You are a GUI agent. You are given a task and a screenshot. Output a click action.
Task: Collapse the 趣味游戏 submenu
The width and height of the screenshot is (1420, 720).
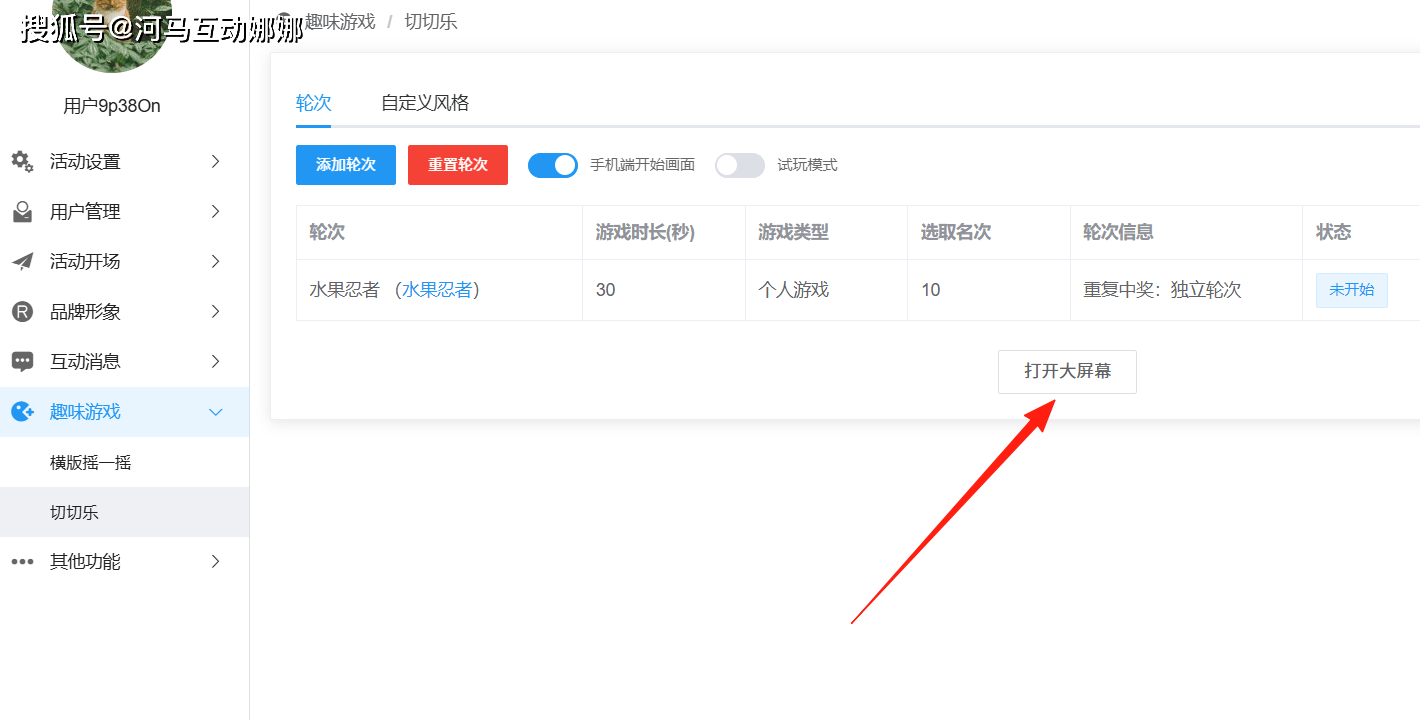(x=215, y=411)
